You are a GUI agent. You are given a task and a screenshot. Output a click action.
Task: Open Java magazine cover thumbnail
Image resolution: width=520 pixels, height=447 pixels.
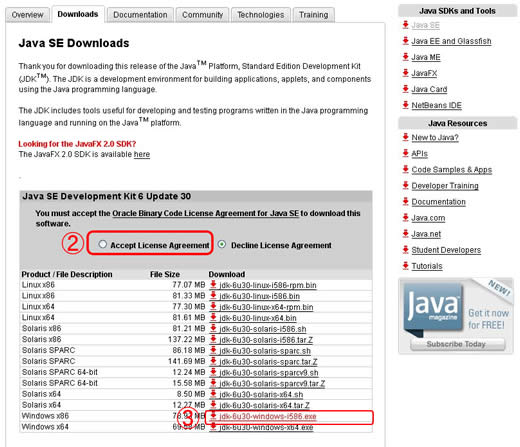tap(433, 307)
